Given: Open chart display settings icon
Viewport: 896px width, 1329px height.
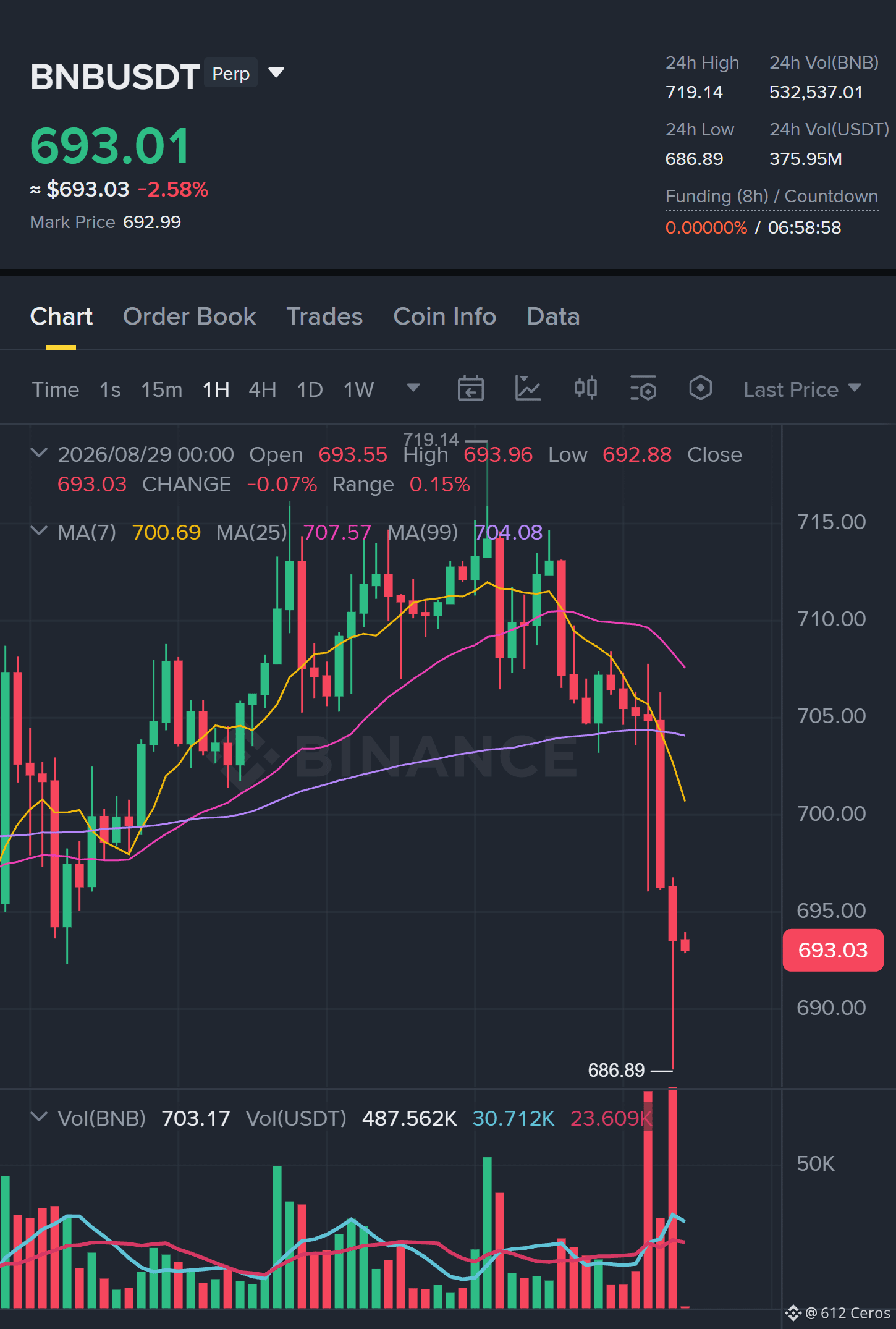Looking at the screenshot, I should [643, 389].
